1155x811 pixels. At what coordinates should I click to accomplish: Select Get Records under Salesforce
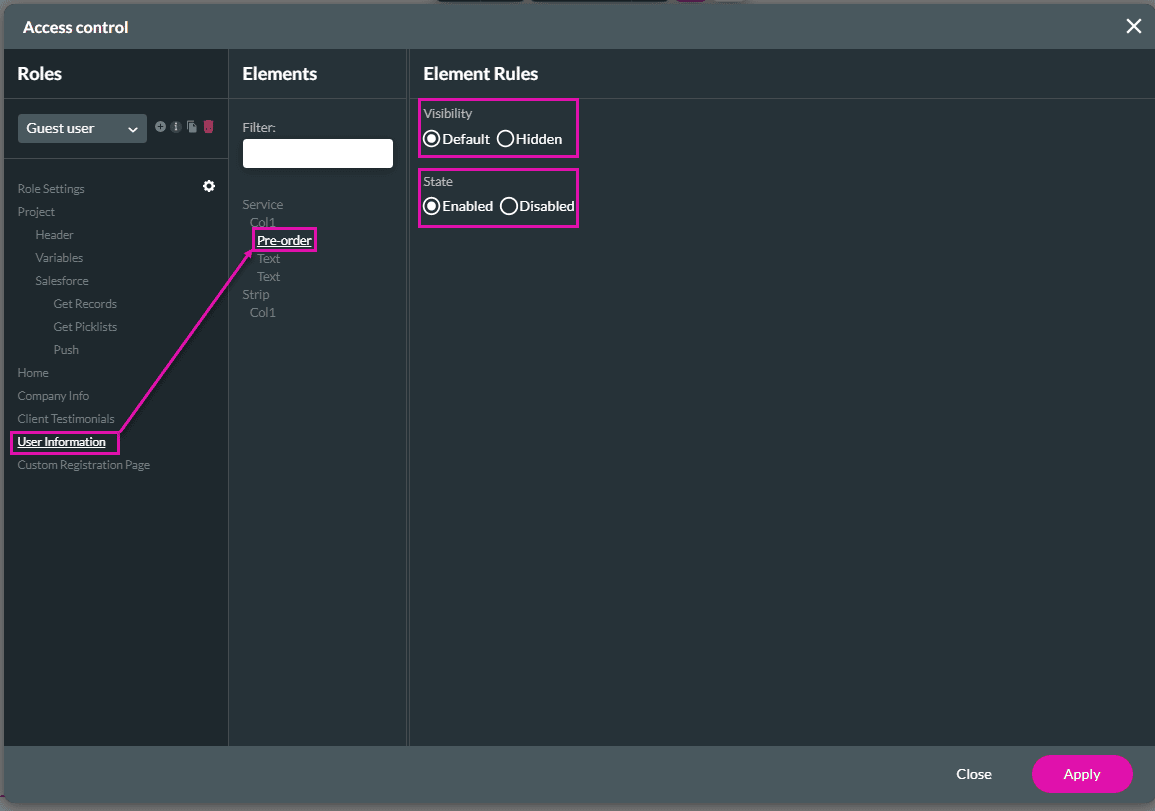(x=85, y=304)
